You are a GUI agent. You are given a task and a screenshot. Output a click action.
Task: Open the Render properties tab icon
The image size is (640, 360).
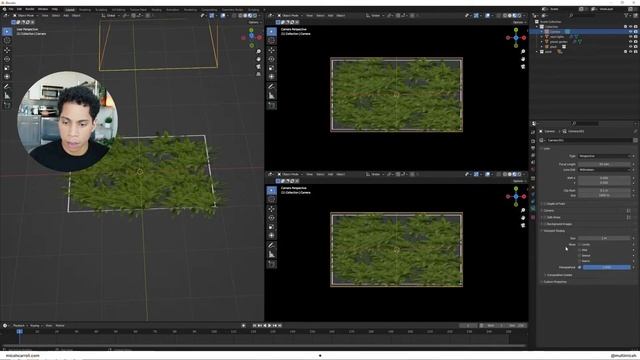[x=533, y=141]
